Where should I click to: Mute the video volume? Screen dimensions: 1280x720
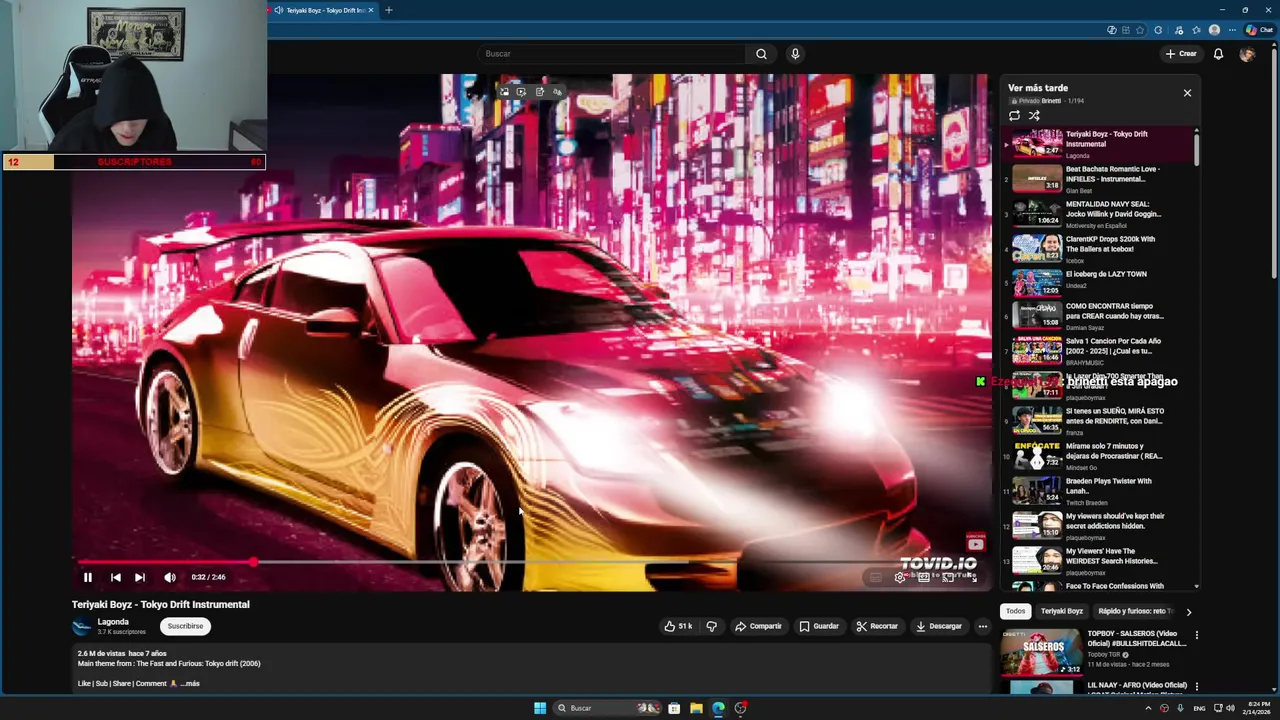[170, 577]
